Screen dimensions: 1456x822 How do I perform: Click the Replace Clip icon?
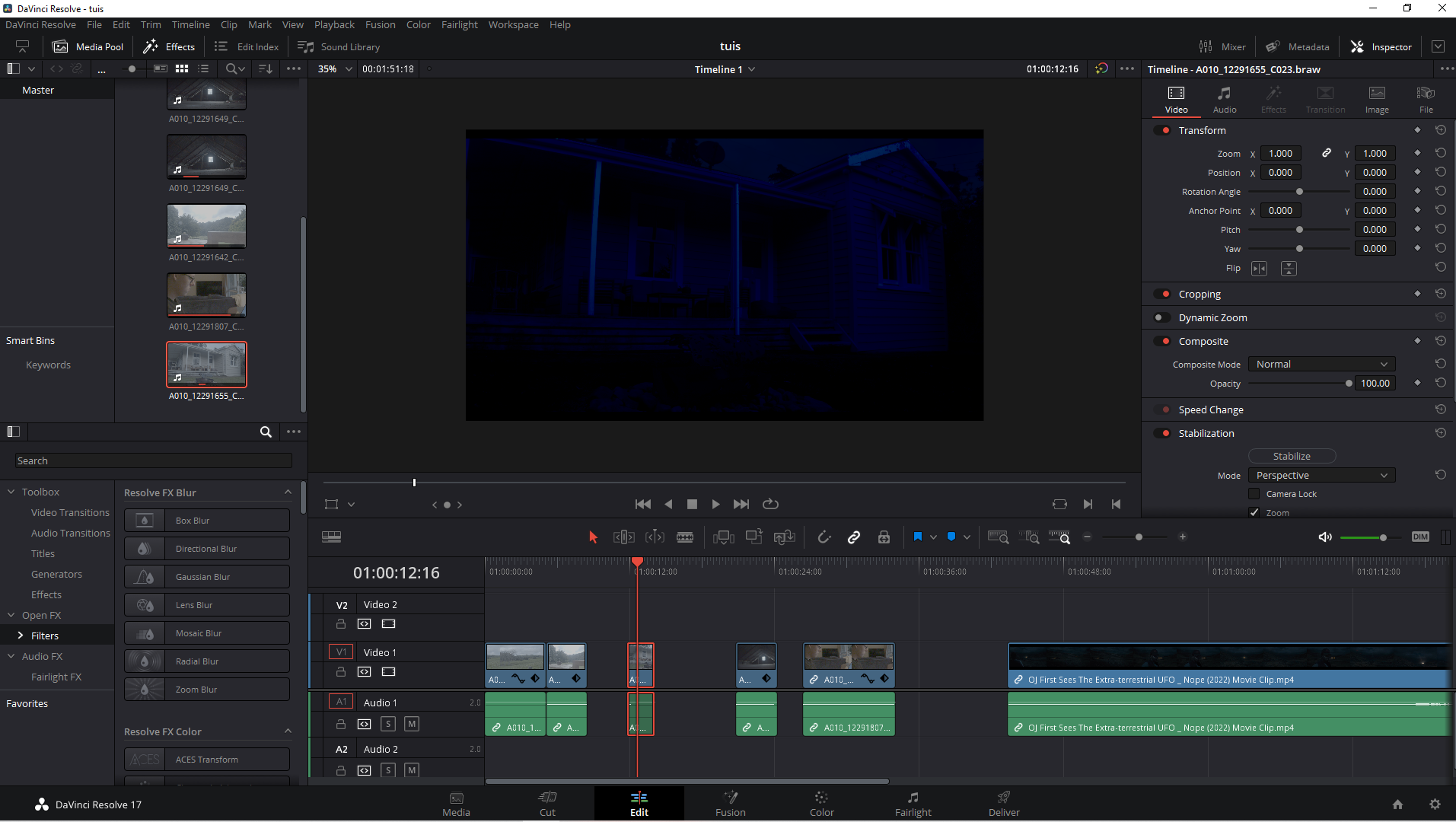point(784,537)
